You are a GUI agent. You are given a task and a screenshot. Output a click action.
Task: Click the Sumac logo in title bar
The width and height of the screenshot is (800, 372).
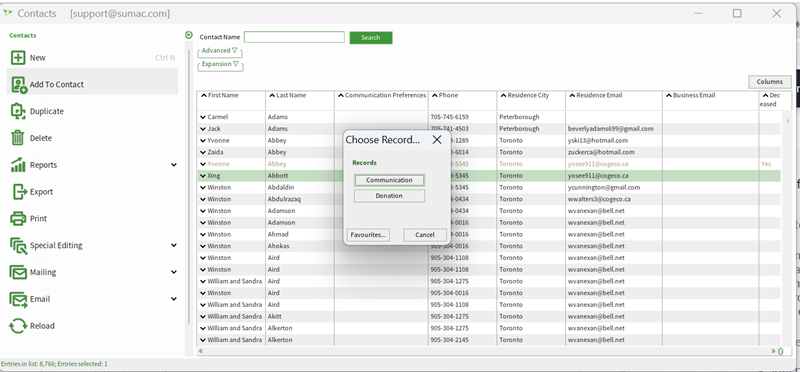point(7,13)
